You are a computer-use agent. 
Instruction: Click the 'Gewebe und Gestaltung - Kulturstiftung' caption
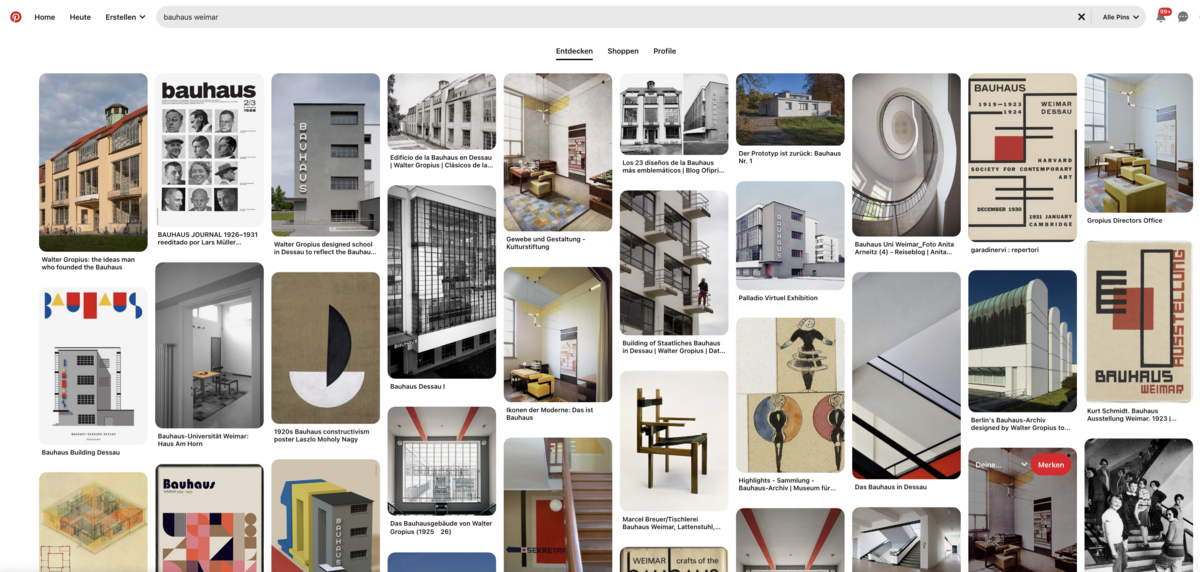click(x=546, y=243)
